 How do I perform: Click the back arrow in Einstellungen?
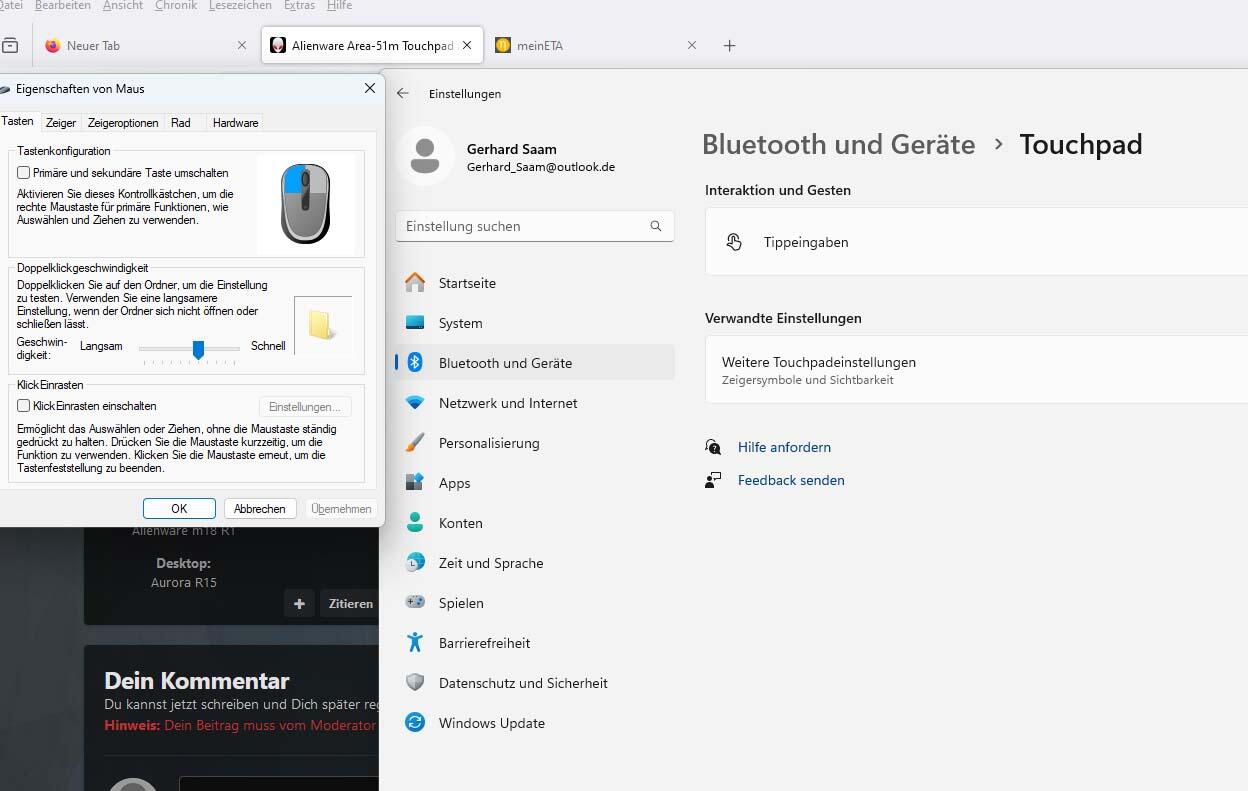click(x=403, y=93)
